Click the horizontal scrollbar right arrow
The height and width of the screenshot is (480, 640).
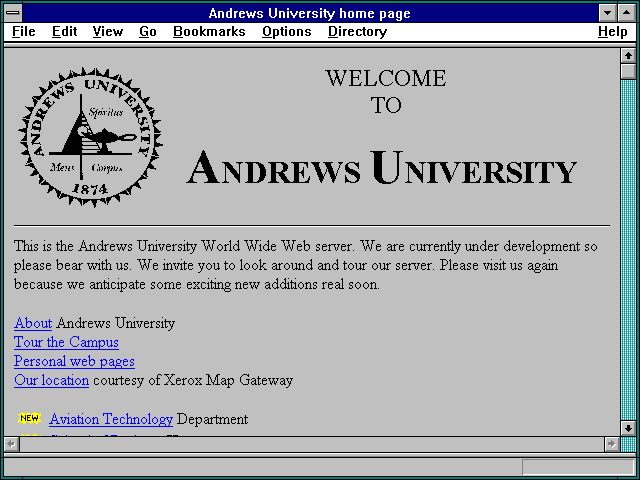coord(611,444)
